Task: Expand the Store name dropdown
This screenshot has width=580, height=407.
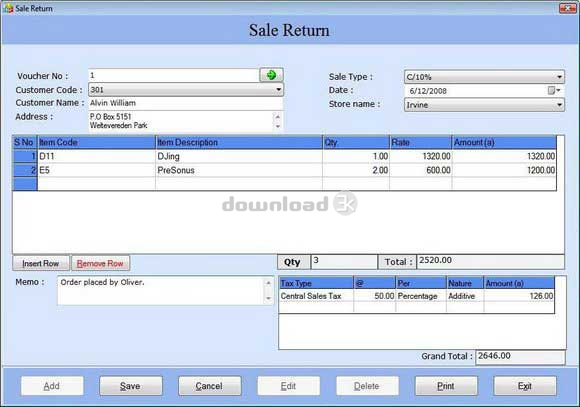Action: 559,105
